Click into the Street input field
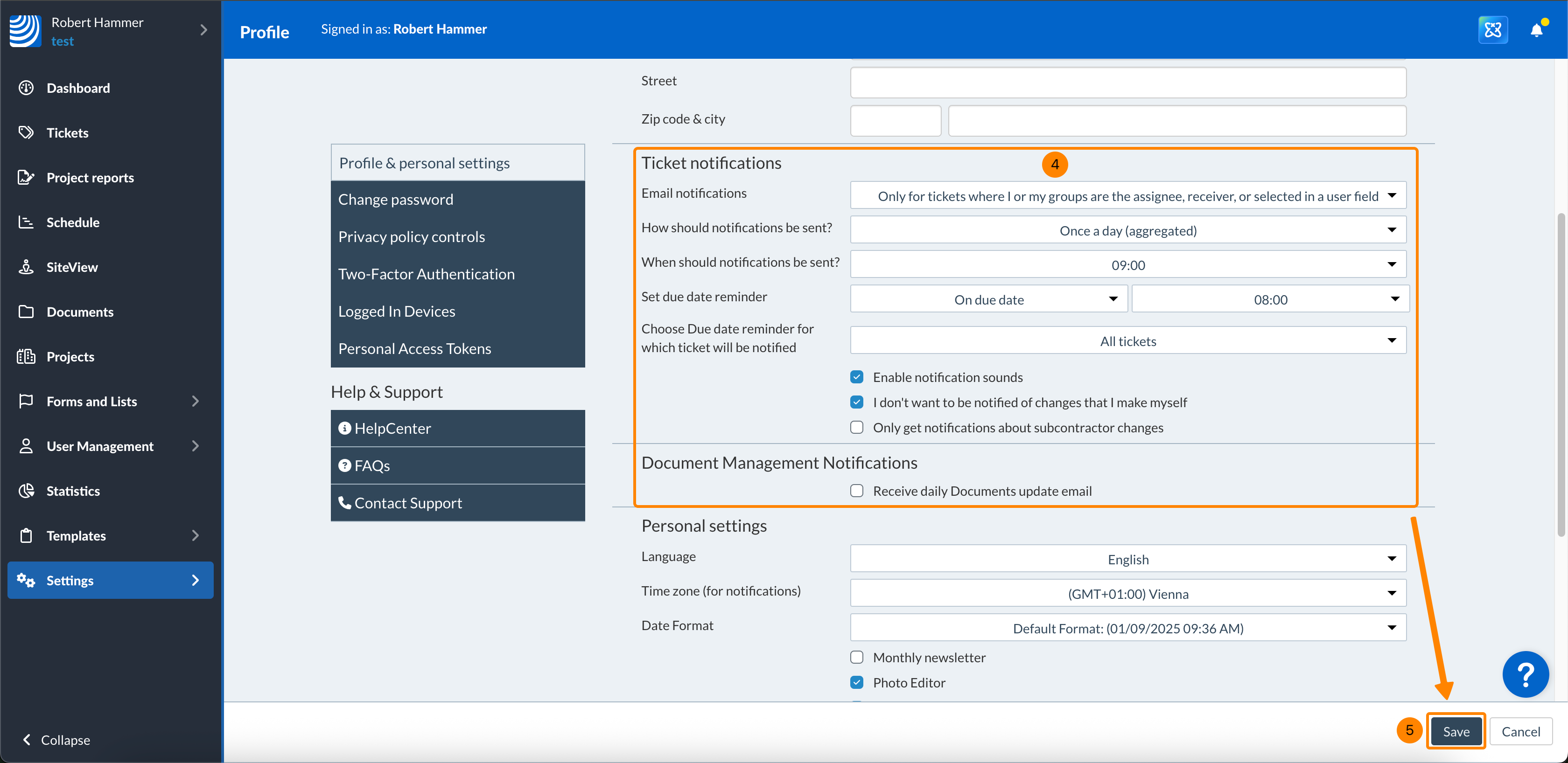 pos(1127,82)
